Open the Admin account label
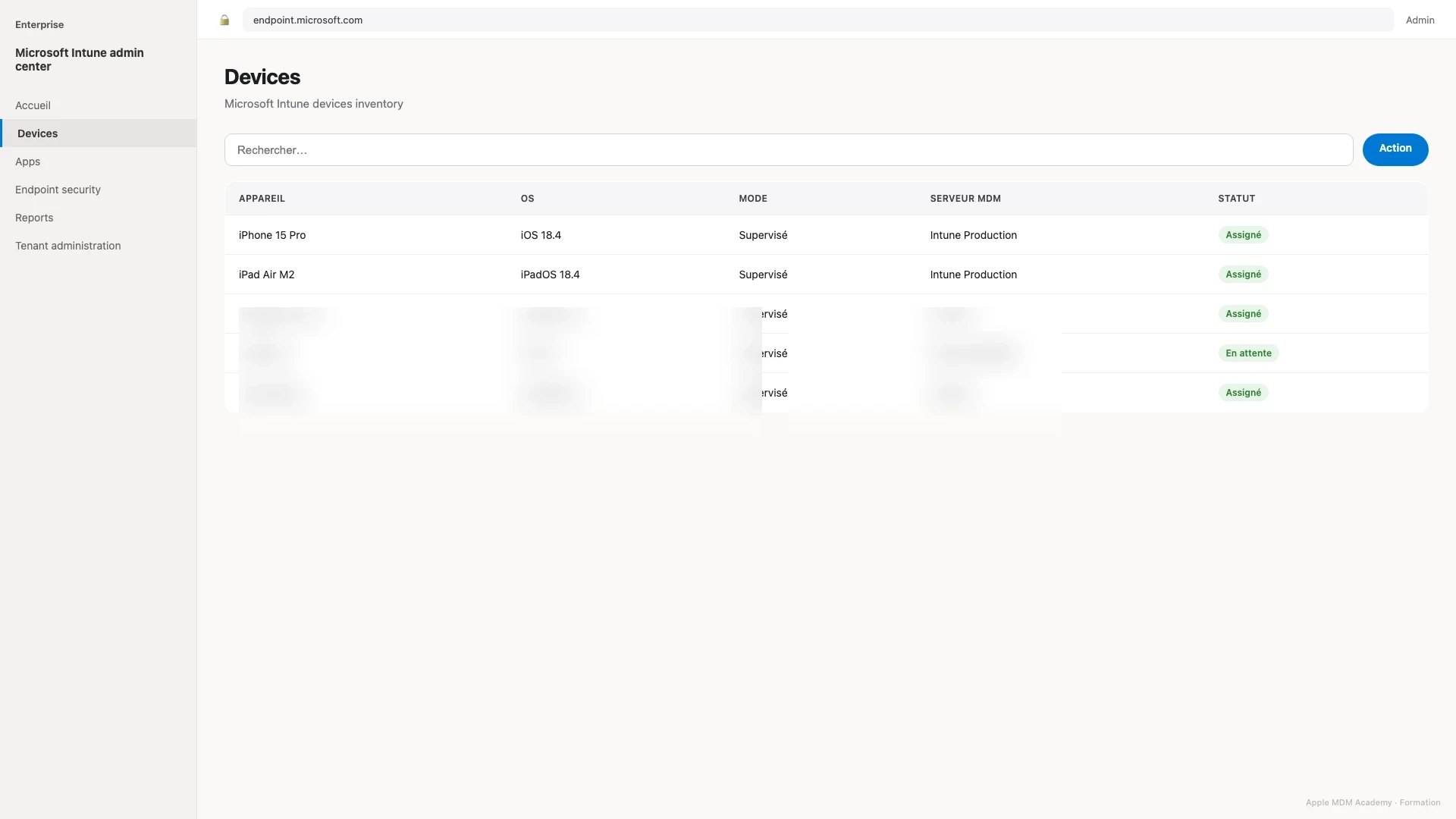Screen dimensions: 1456x819 coord(1420,20)
